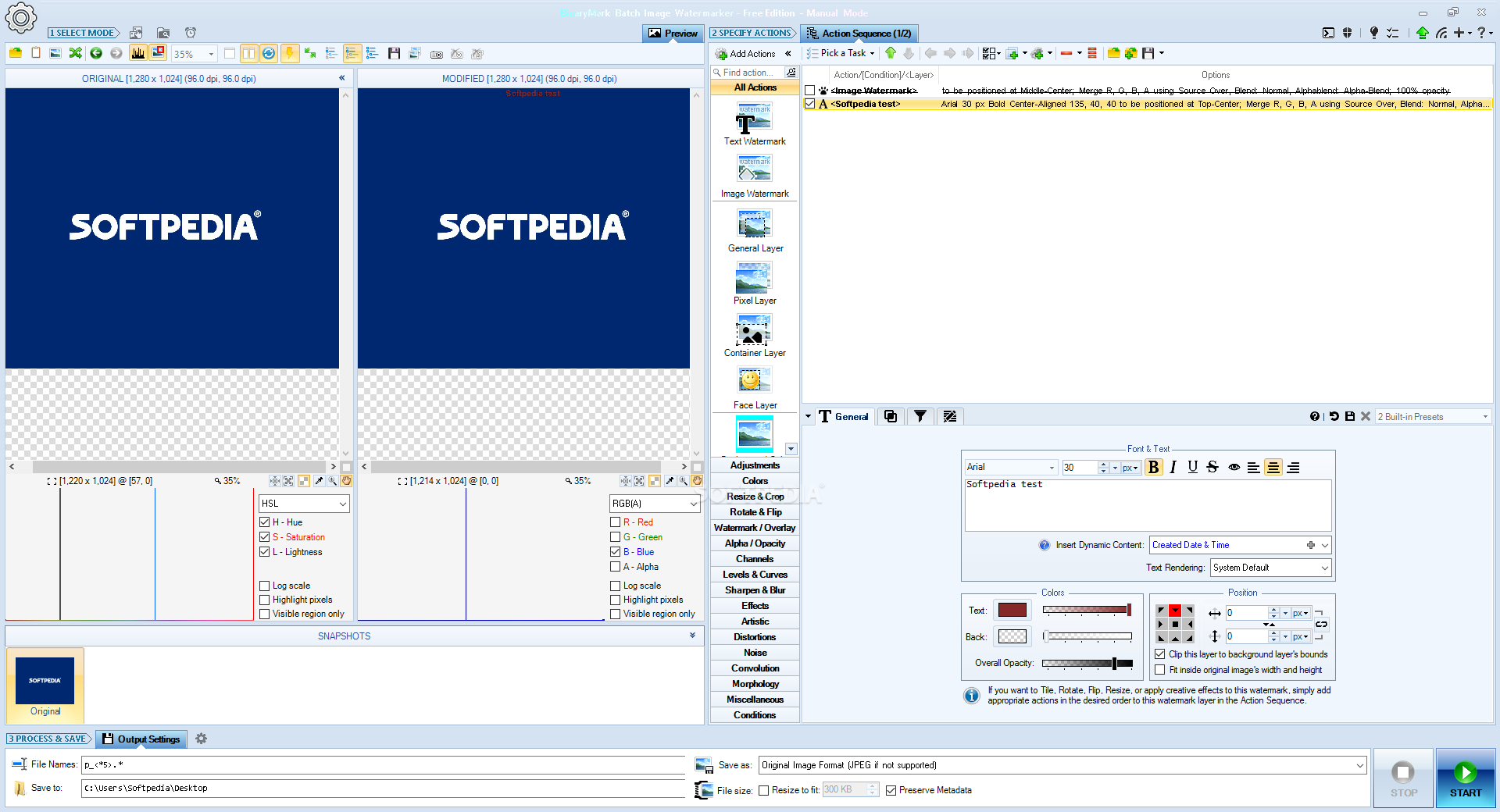The width and height of the screenshot is (1500, 812).
Task: Uncheck S - Saturation channel
Action: coord(264,537)
